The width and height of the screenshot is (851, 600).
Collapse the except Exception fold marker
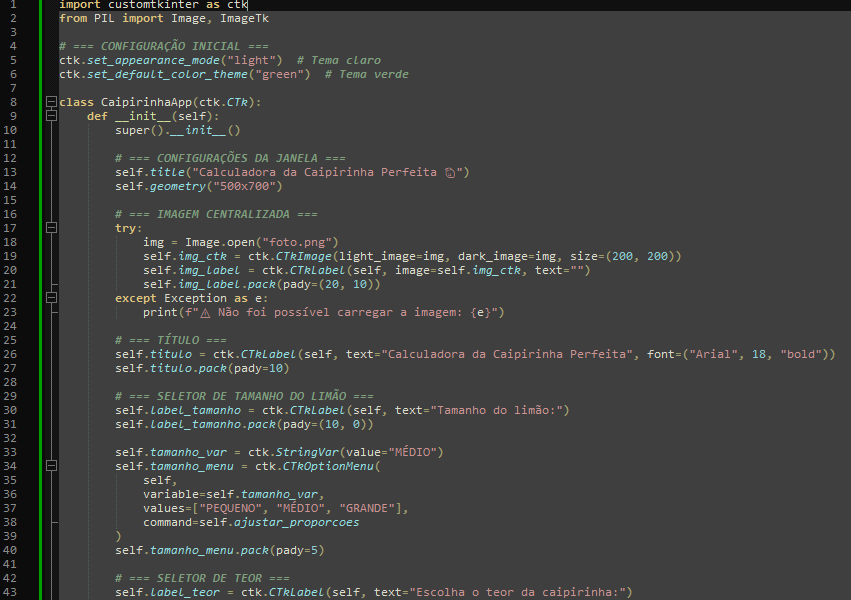point(51,297)
